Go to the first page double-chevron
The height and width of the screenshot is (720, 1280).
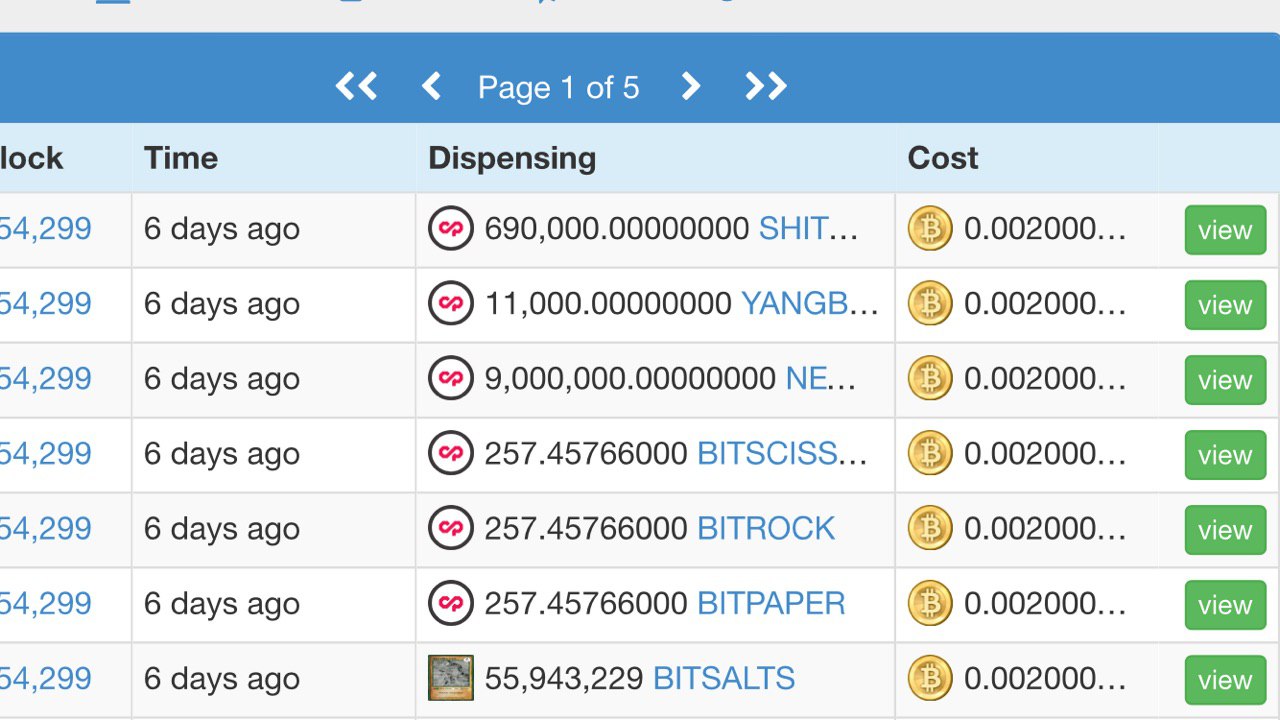356,87
